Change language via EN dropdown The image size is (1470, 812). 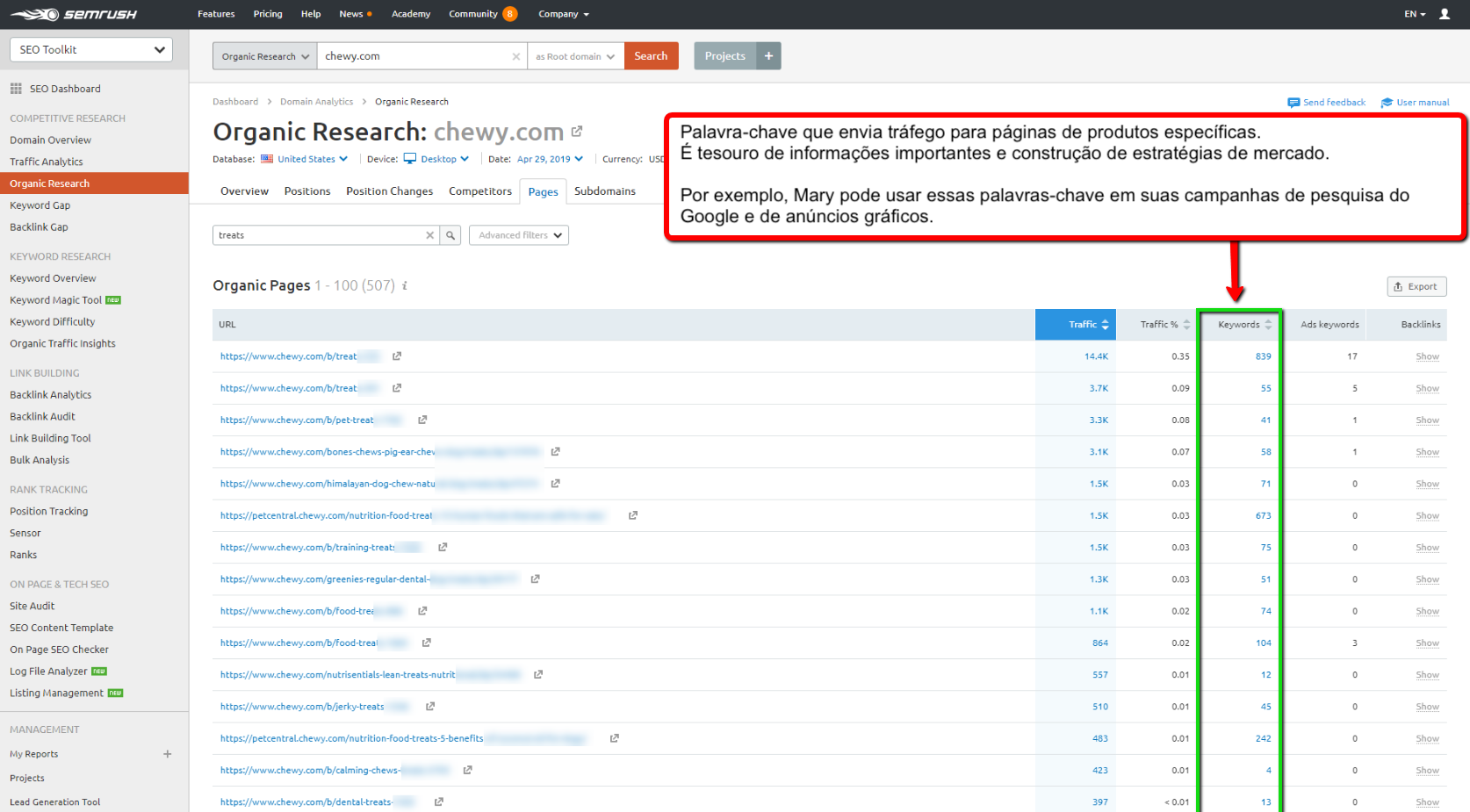coord(1415,14)
